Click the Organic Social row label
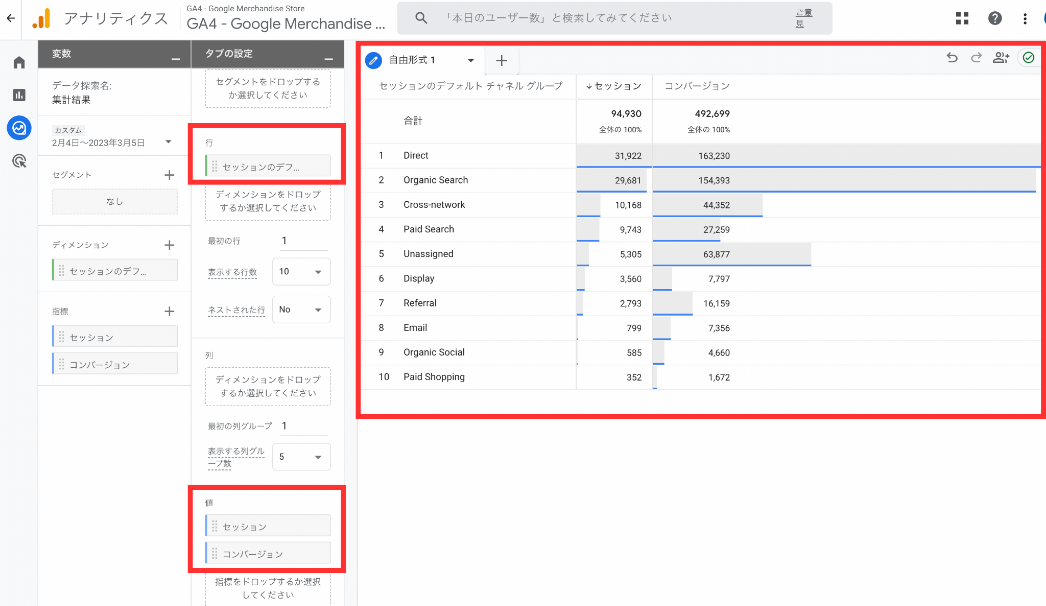The height and width of the screenshot is (606, 1046). click(434, 352)
